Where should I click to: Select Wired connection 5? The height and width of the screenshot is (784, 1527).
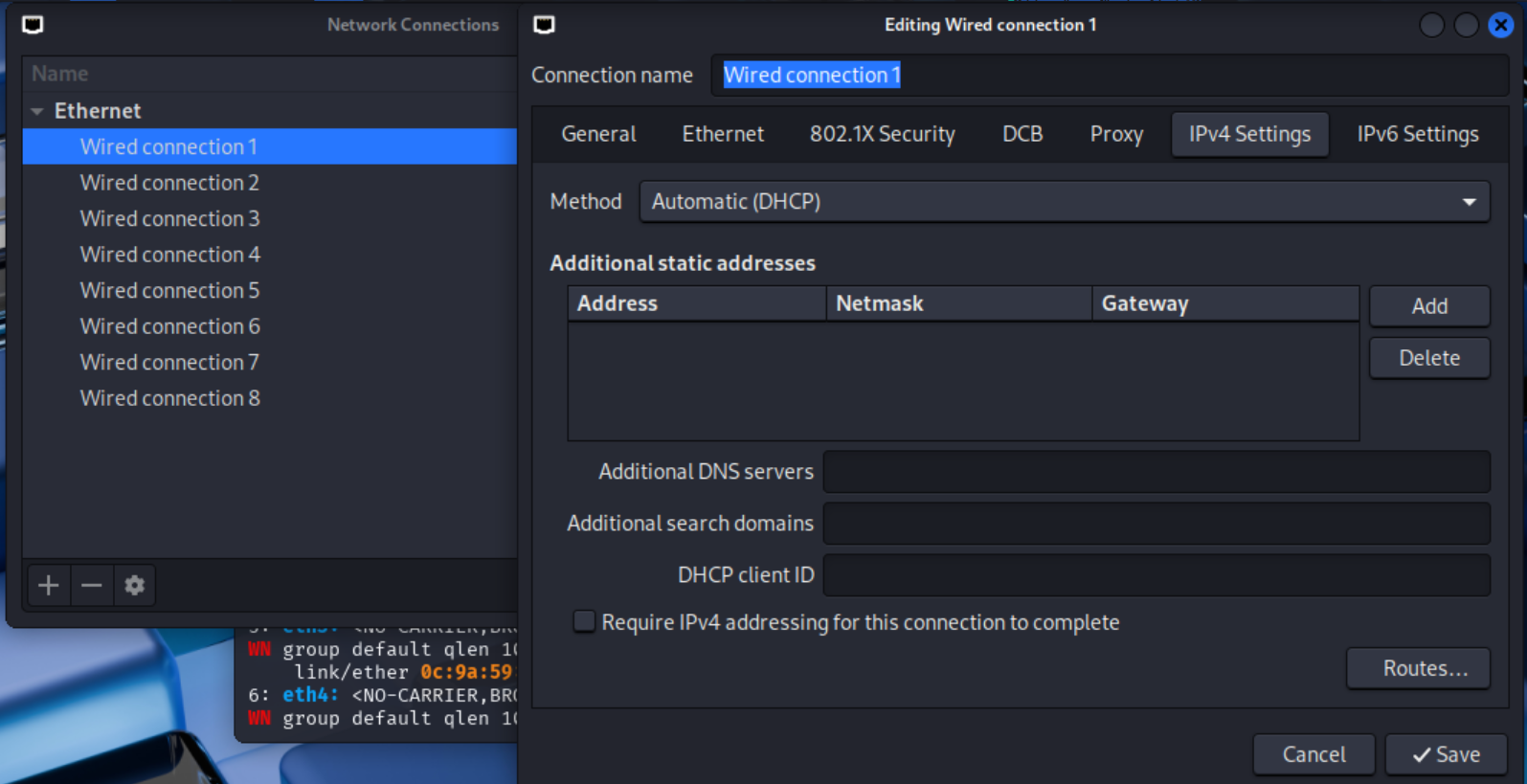point(270,290)
